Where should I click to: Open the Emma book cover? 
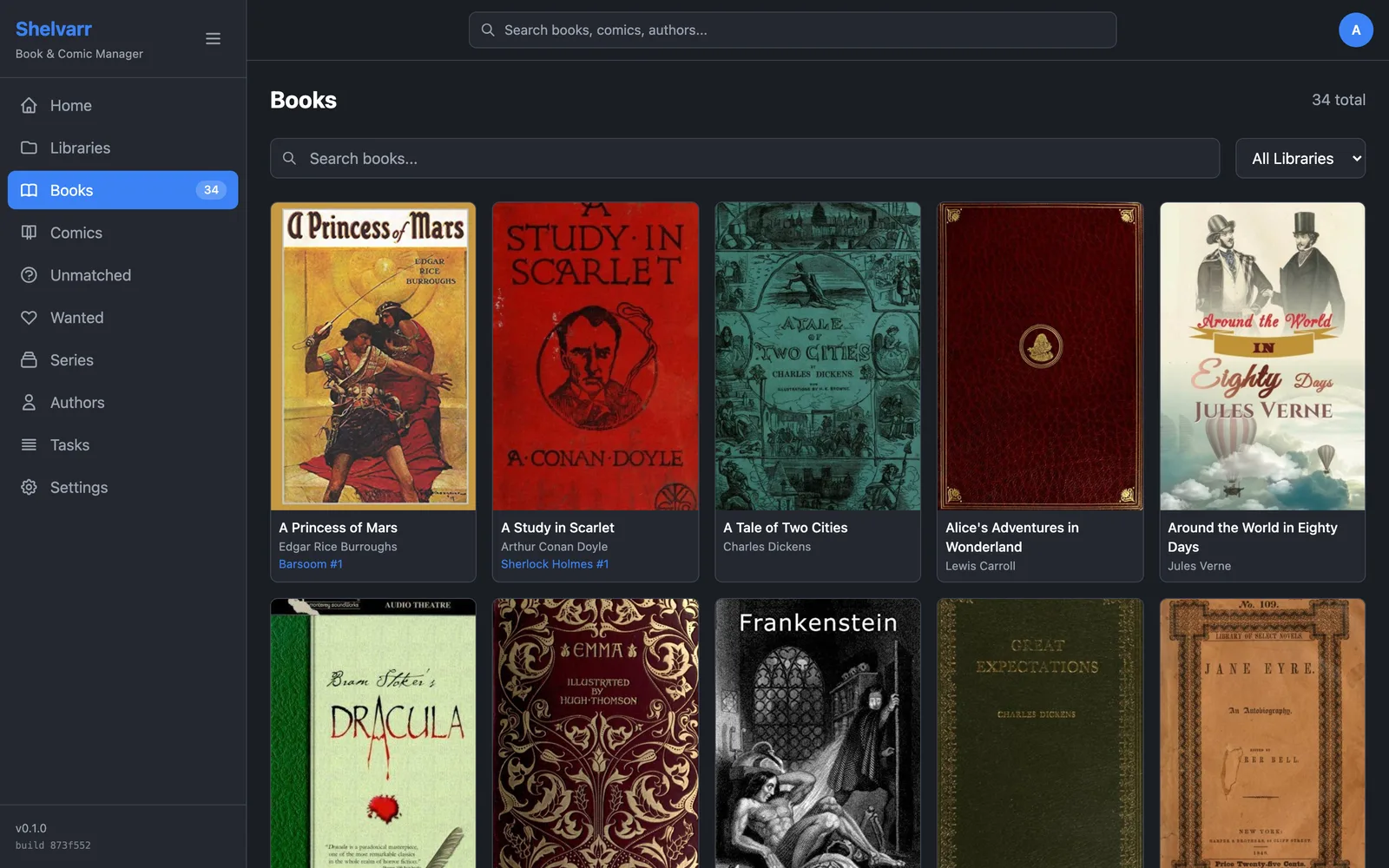tap(596, 733)
